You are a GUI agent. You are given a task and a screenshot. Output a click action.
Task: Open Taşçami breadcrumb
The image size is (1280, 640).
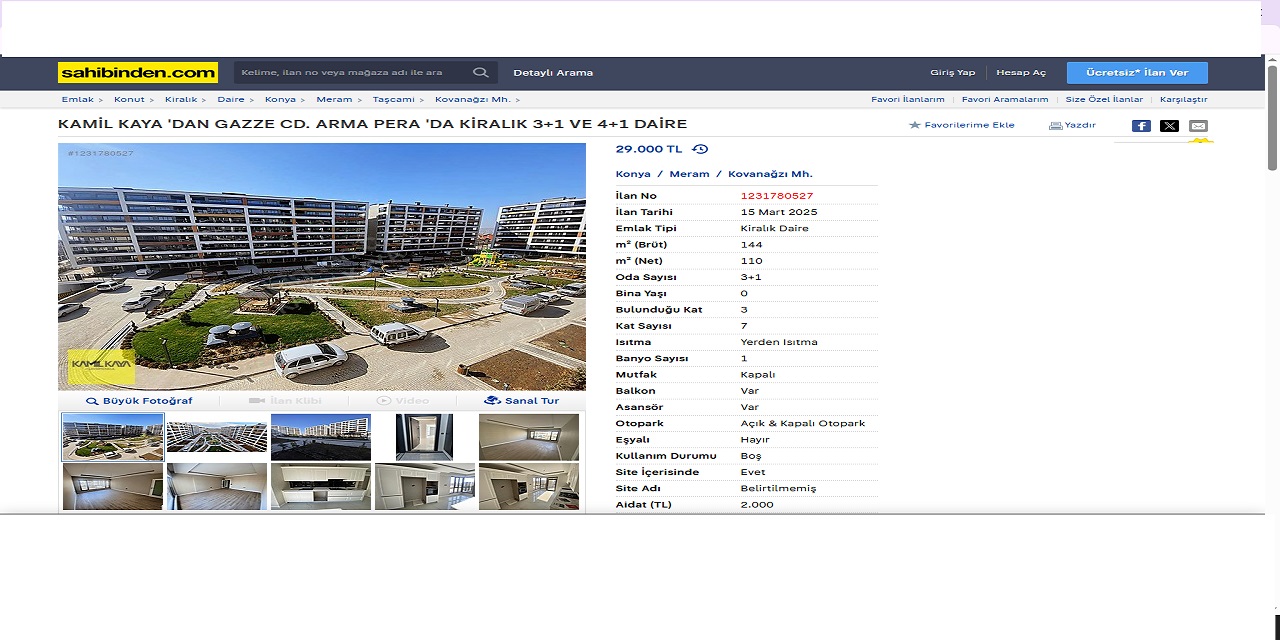point(394,99)
